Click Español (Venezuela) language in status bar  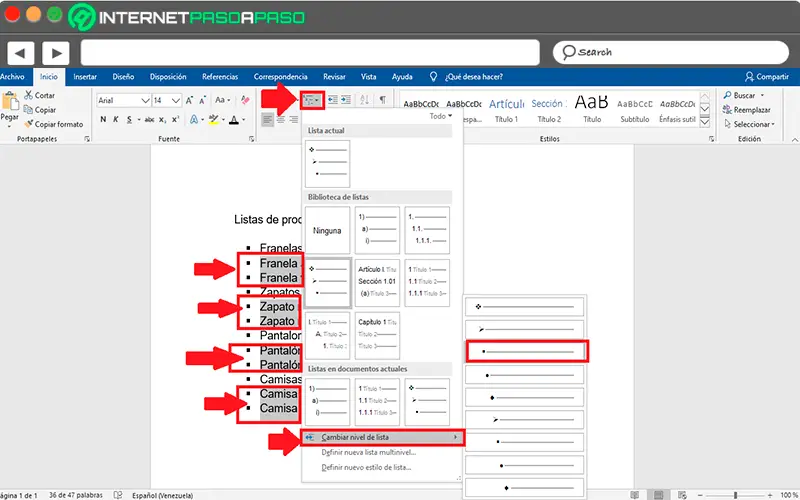pos(162,495)
